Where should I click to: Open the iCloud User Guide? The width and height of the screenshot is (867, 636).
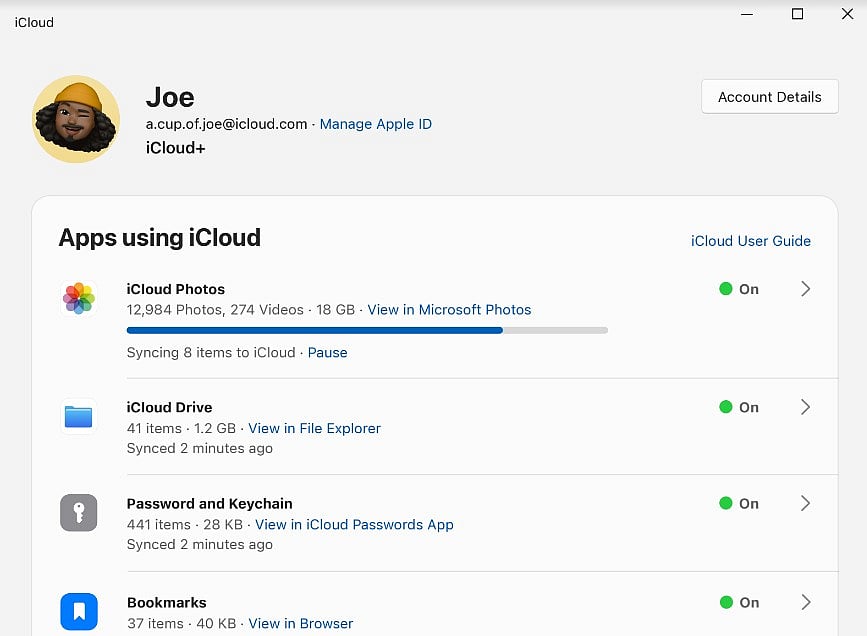click(x=751, y=241)
